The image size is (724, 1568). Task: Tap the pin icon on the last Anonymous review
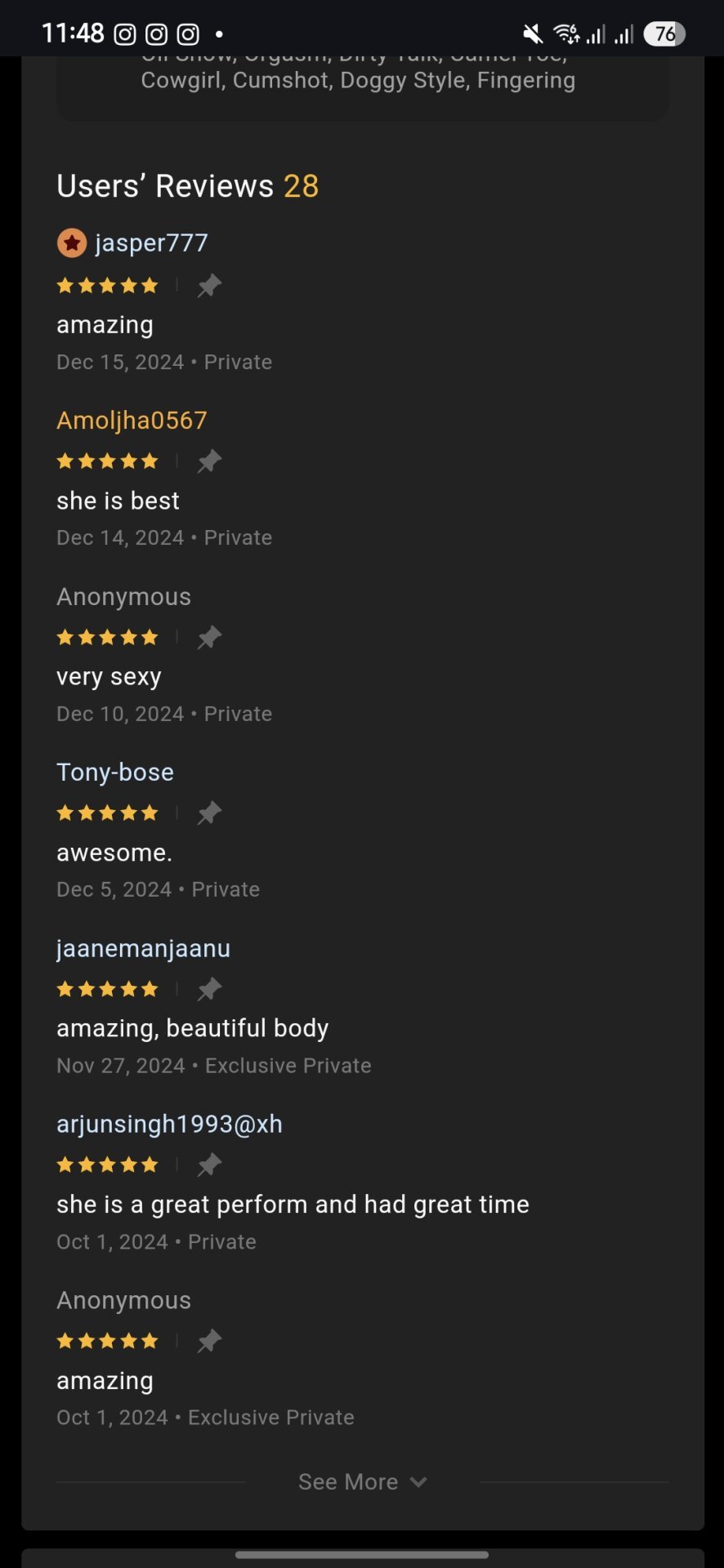coord(209,1341)
